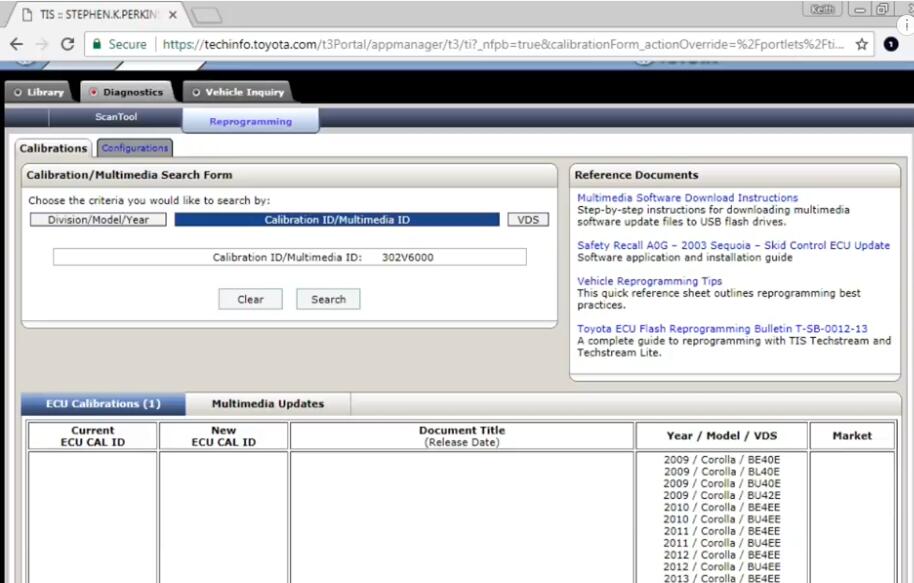Open Safety Recall A0G Sequoia link
The width and height of the screenshot is (914, 583).
[733, 245]
